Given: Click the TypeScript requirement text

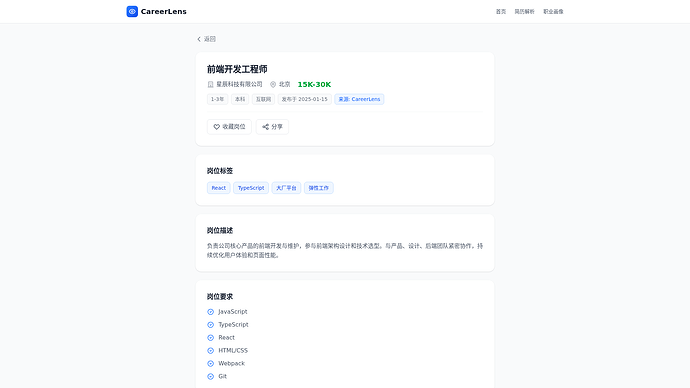Looking at the screenshot, I should point(233,325).
